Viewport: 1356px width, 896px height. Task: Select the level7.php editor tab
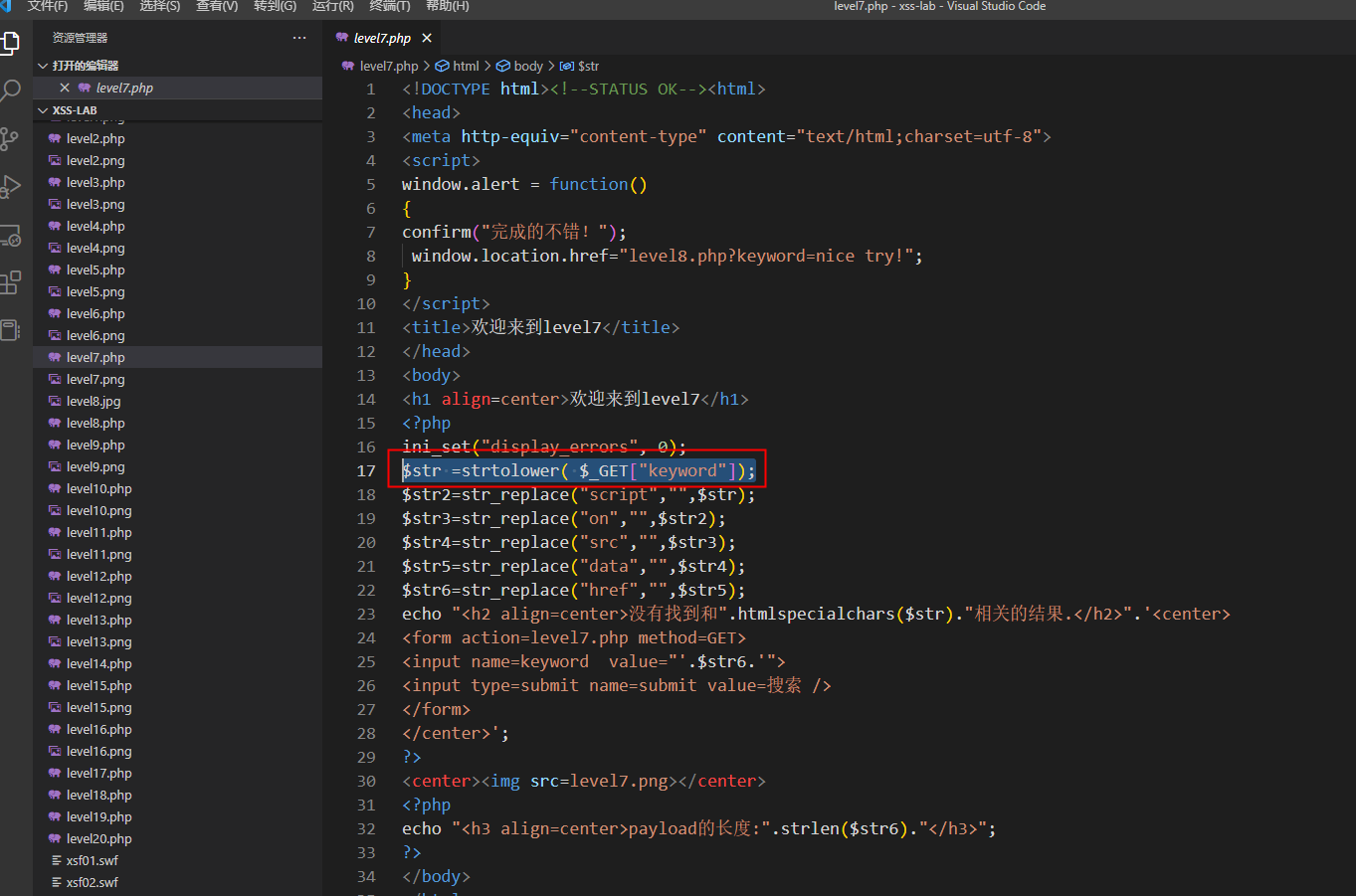pos(384,38)
